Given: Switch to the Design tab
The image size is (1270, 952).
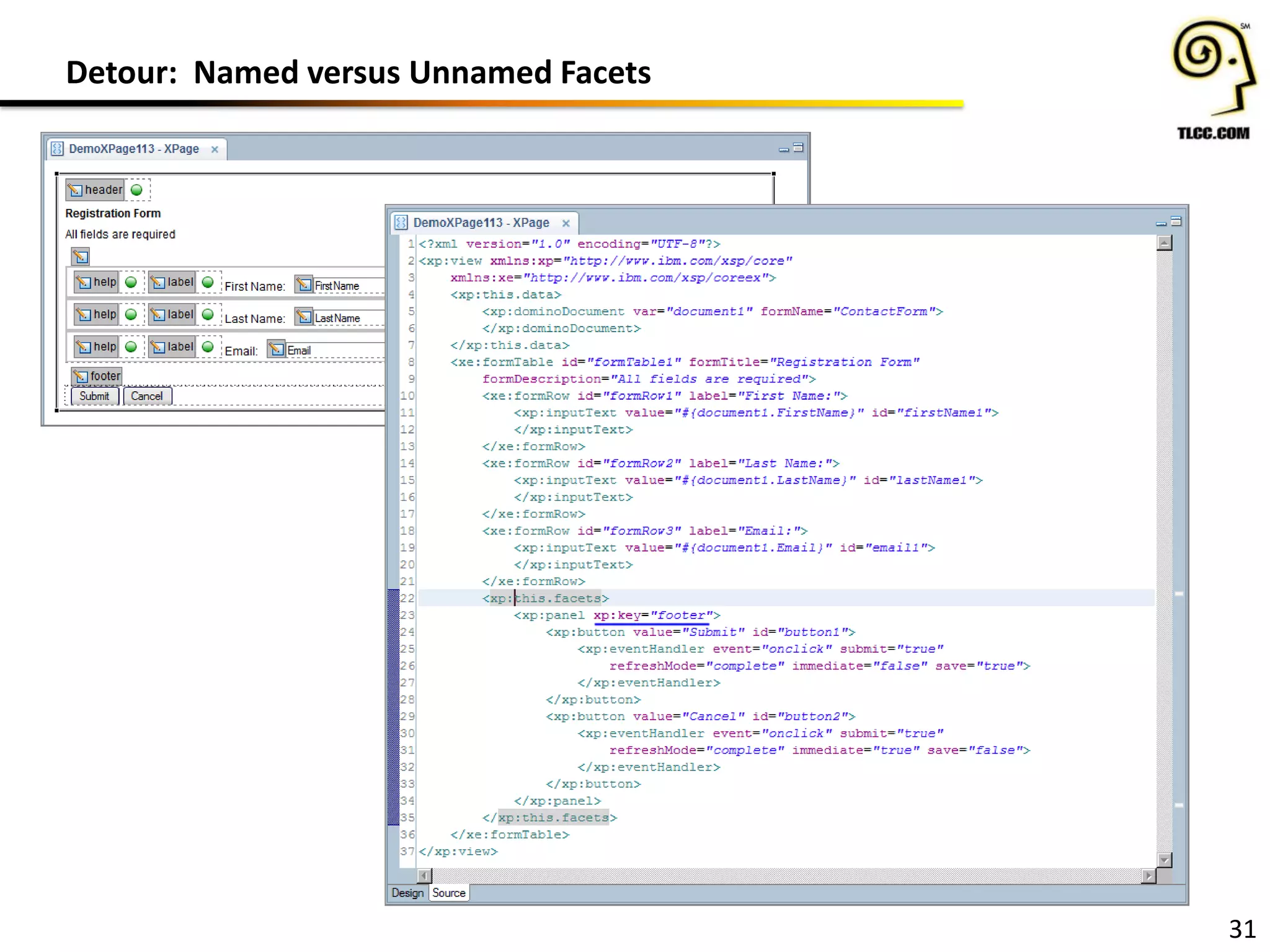Looking at the screenshot, I should [x=407, y=893].
